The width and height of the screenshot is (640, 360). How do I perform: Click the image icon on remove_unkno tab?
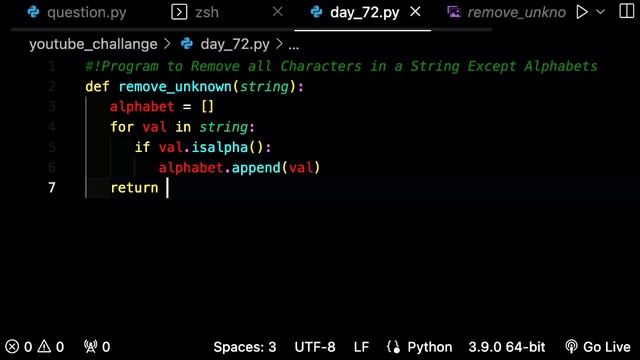(454, 12)
